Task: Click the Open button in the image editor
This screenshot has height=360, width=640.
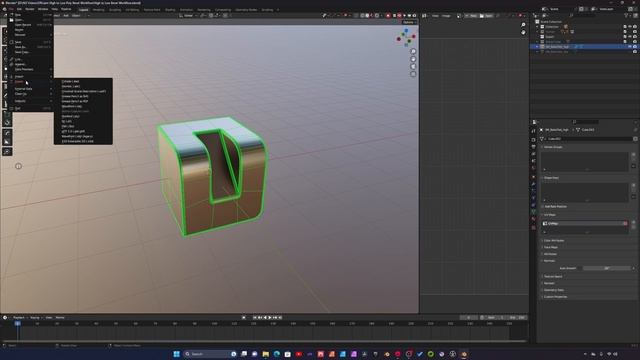Action: [487, 16]
